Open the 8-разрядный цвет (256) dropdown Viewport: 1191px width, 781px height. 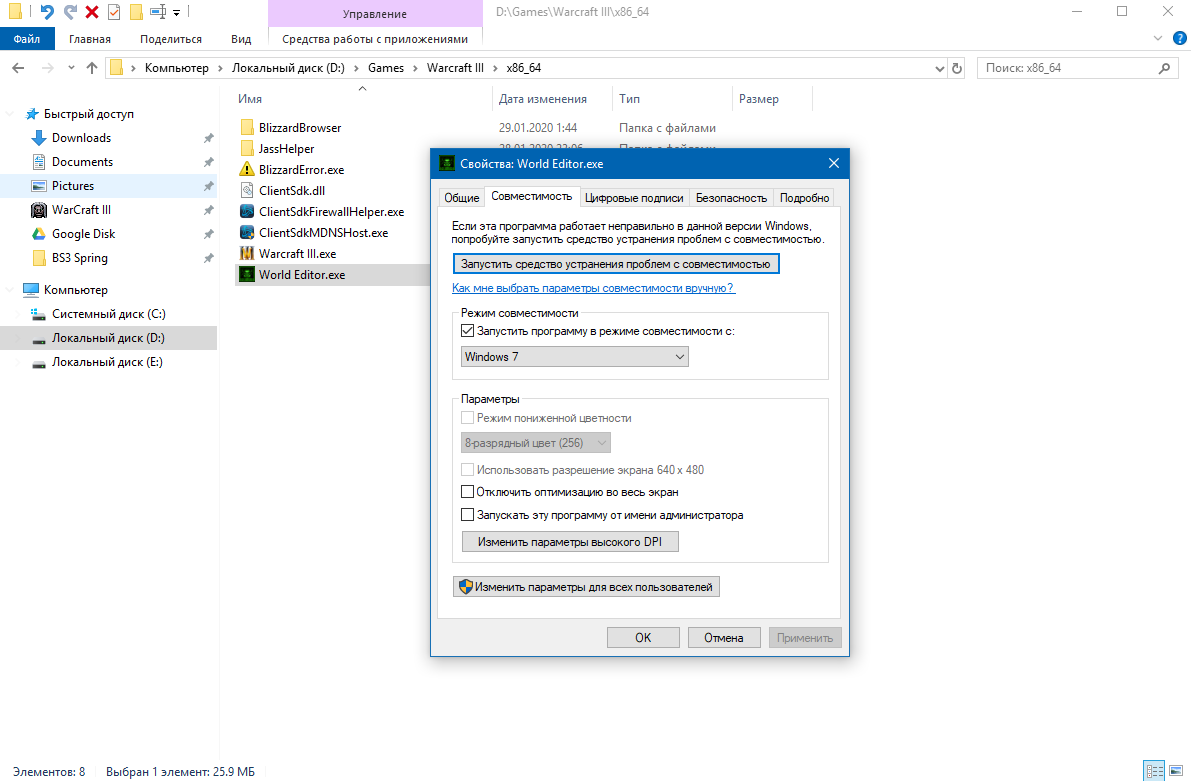click(x=536, y=442)
